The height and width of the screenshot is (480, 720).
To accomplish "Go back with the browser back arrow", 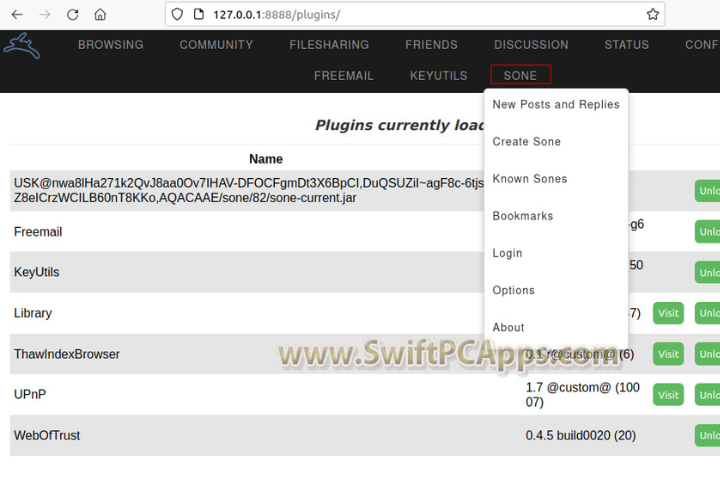I will coord(17,15).
